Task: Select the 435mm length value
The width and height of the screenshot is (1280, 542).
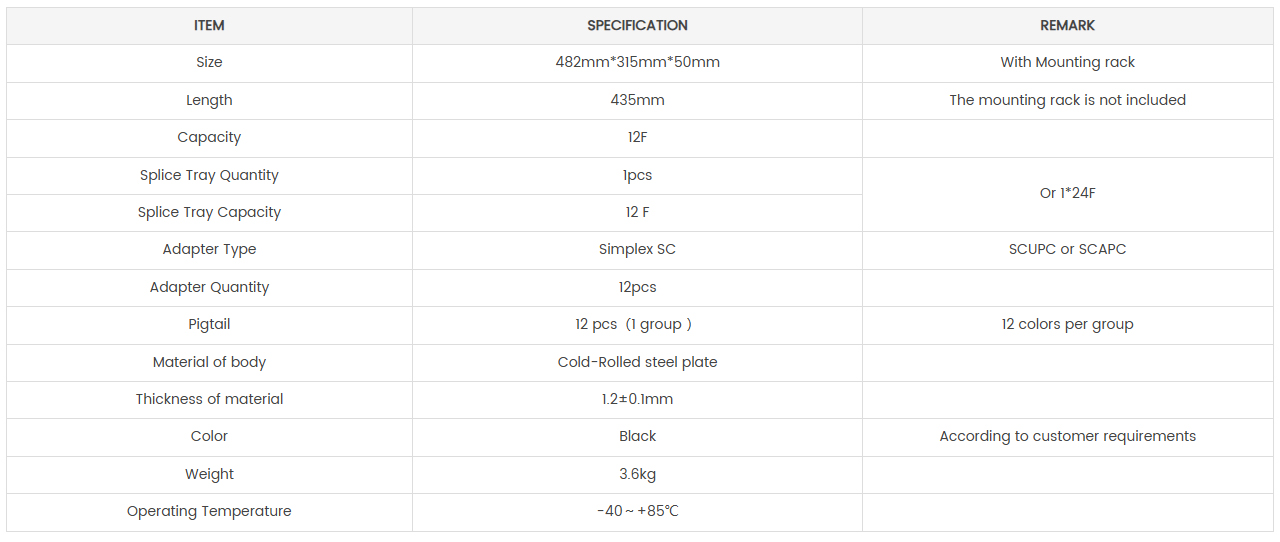Action: pyautogui.click(x=637, y=100)
